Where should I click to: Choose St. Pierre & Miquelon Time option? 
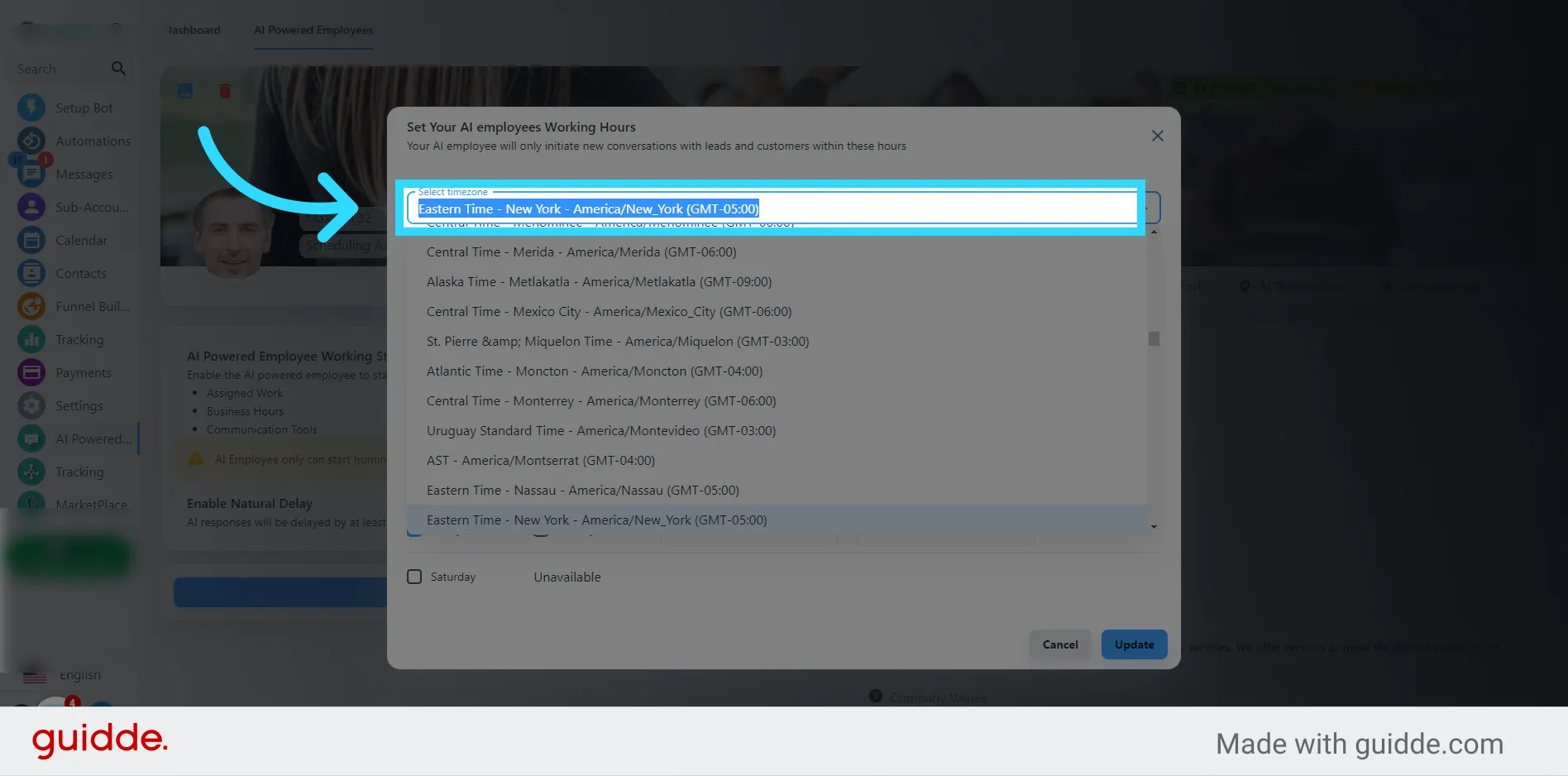(x=777, y=341)
